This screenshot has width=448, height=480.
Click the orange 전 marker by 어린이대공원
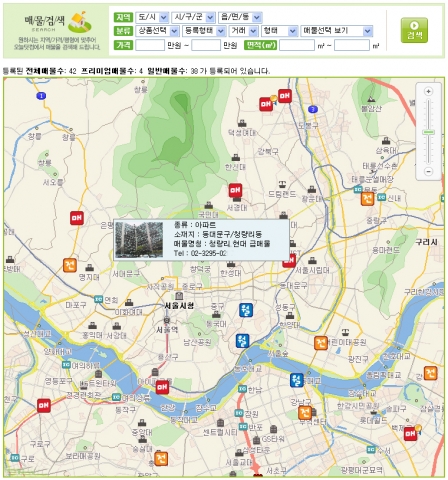[x=321, y=343]
